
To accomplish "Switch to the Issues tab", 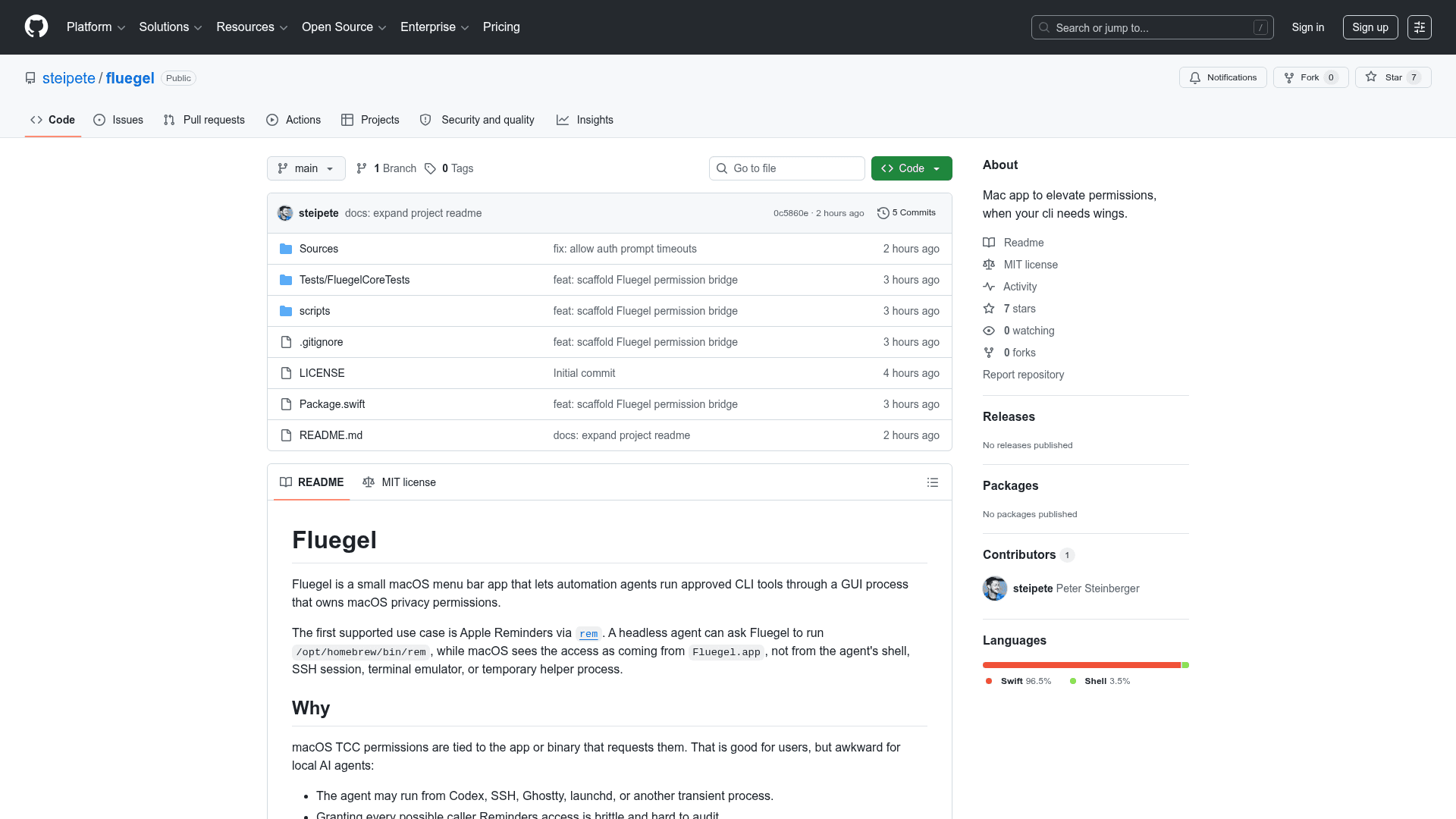I will (118, 120).
